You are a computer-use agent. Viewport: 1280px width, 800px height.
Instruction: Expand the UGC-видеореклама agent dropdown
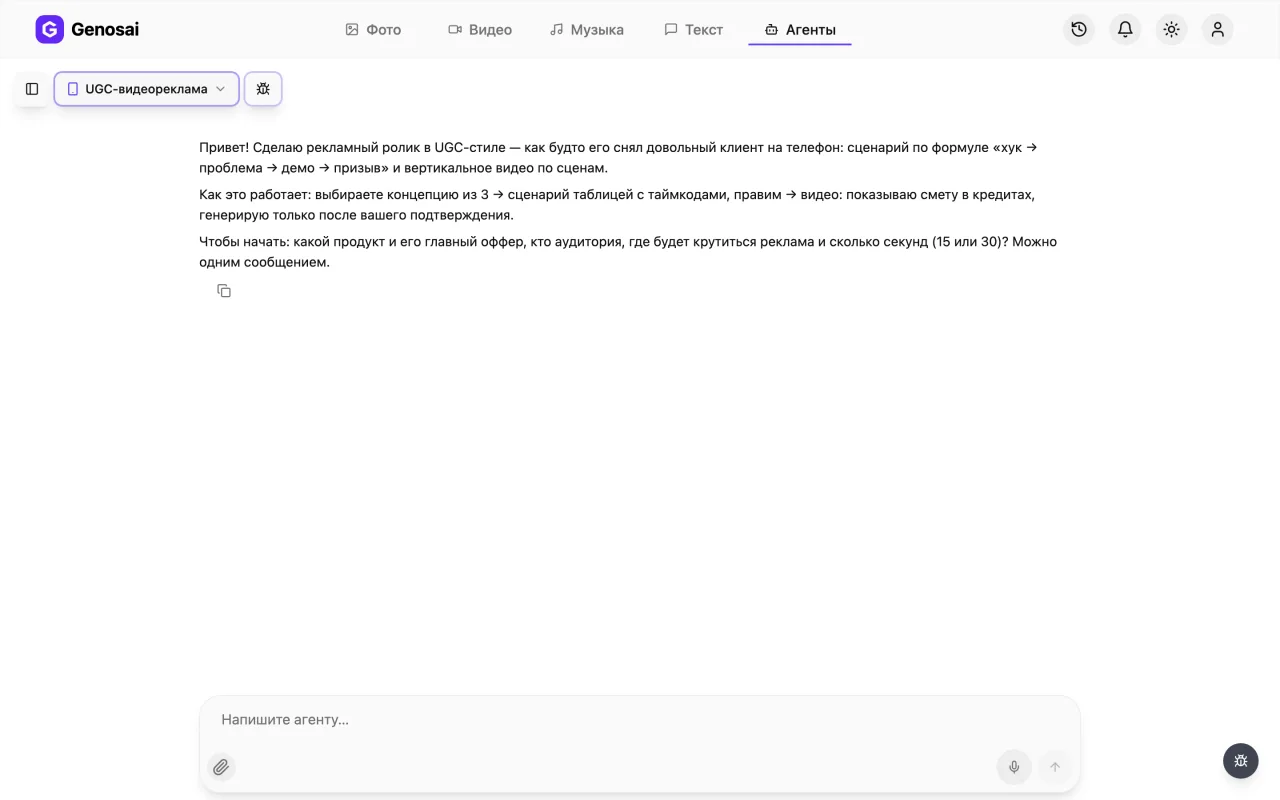click(x=147, y=89)
